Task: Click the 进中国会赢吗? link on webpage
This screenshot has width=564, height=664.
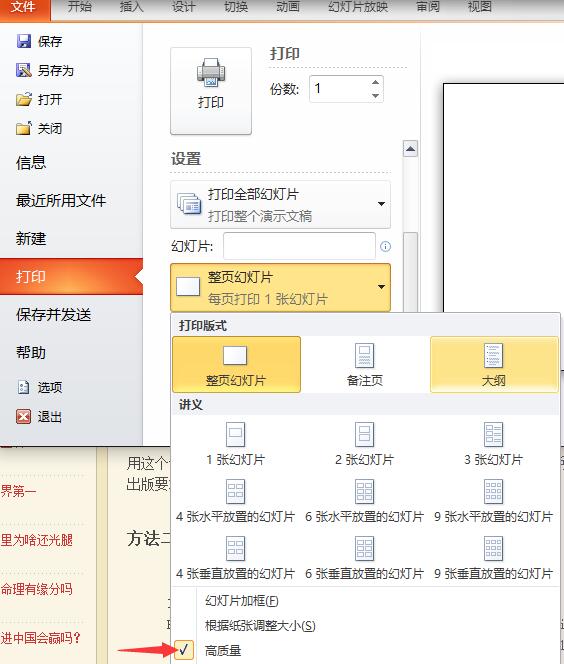Action: [x=40, y=637]
